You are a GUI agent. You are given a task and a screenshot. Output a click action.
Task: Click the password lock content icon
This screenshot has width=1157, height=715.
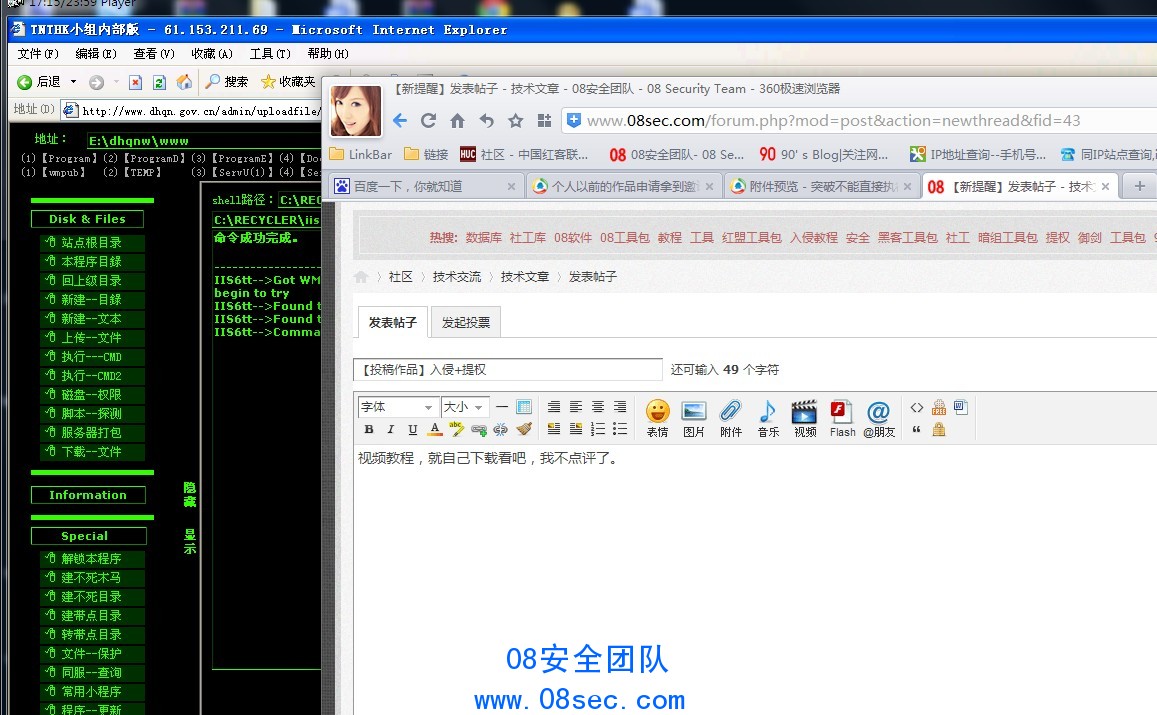(939, 429)
